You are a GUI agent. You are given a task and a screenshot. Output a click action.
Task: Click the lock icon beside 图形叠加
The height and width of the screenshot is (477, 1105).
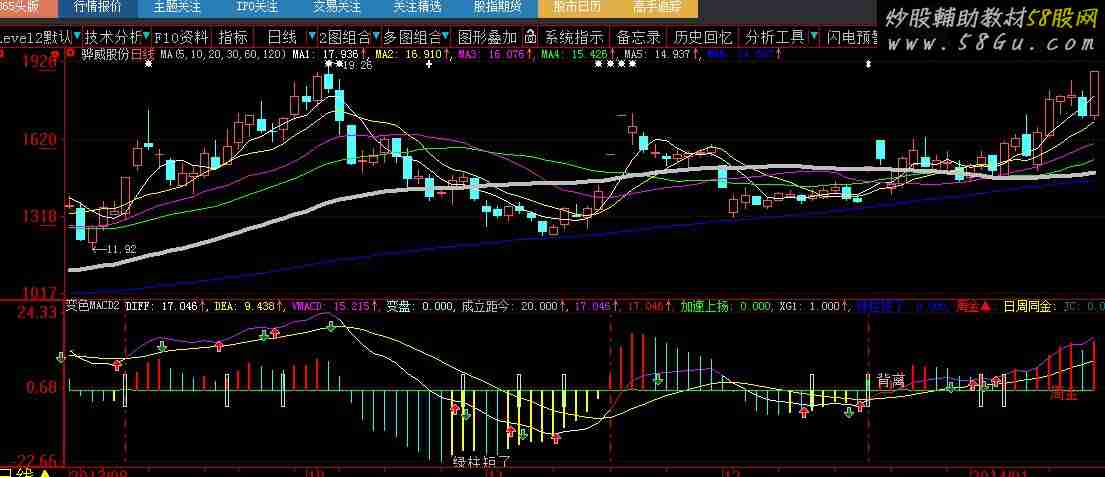click(x=531, y=37)
